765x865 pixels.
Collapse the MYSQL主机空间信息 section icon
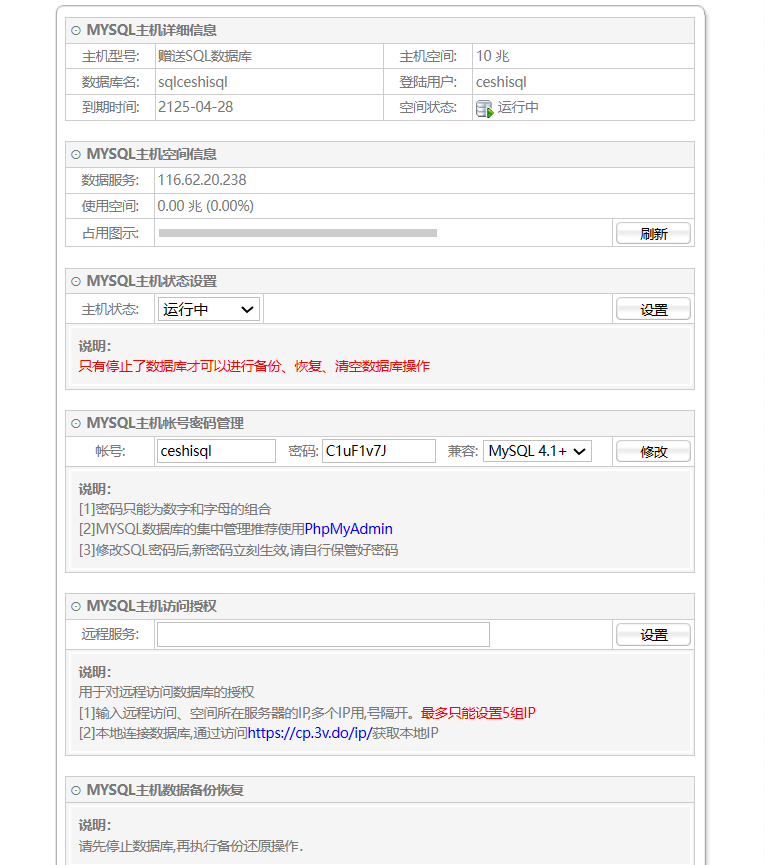coord(76,155)
